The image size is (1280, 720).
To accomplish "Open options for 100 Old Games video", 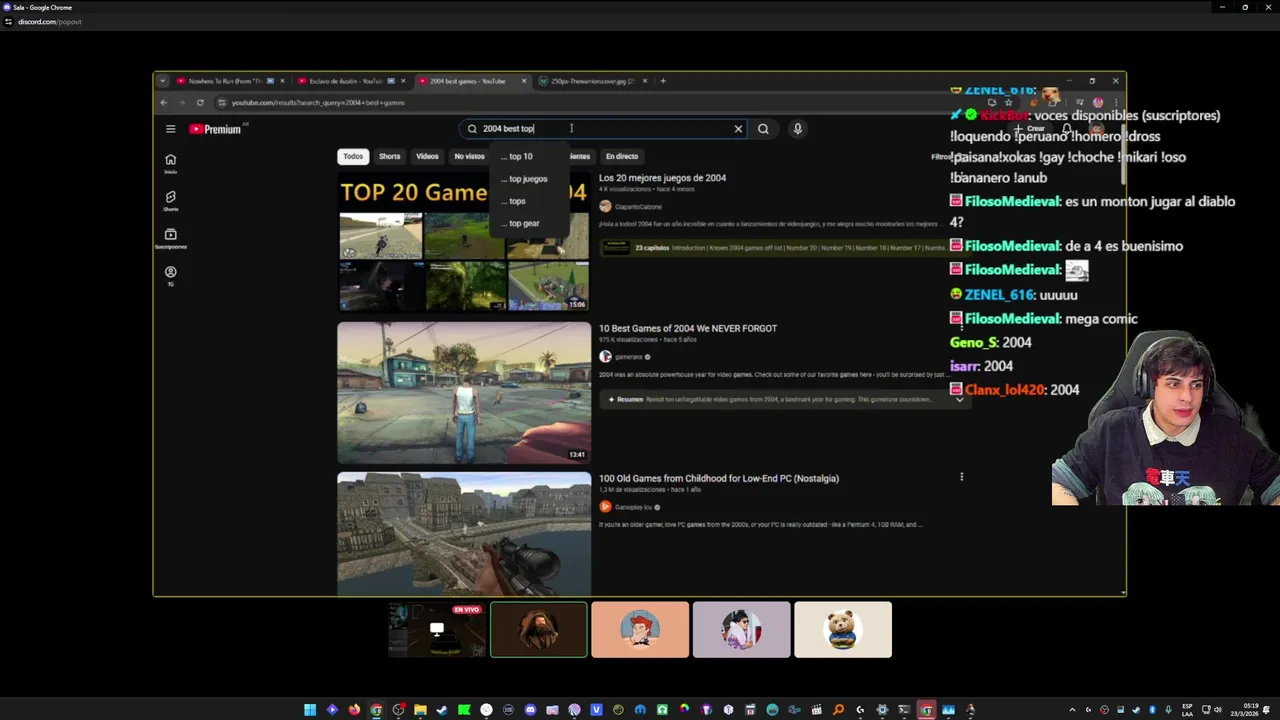I will pyautogui.click(x=961, y=477).
